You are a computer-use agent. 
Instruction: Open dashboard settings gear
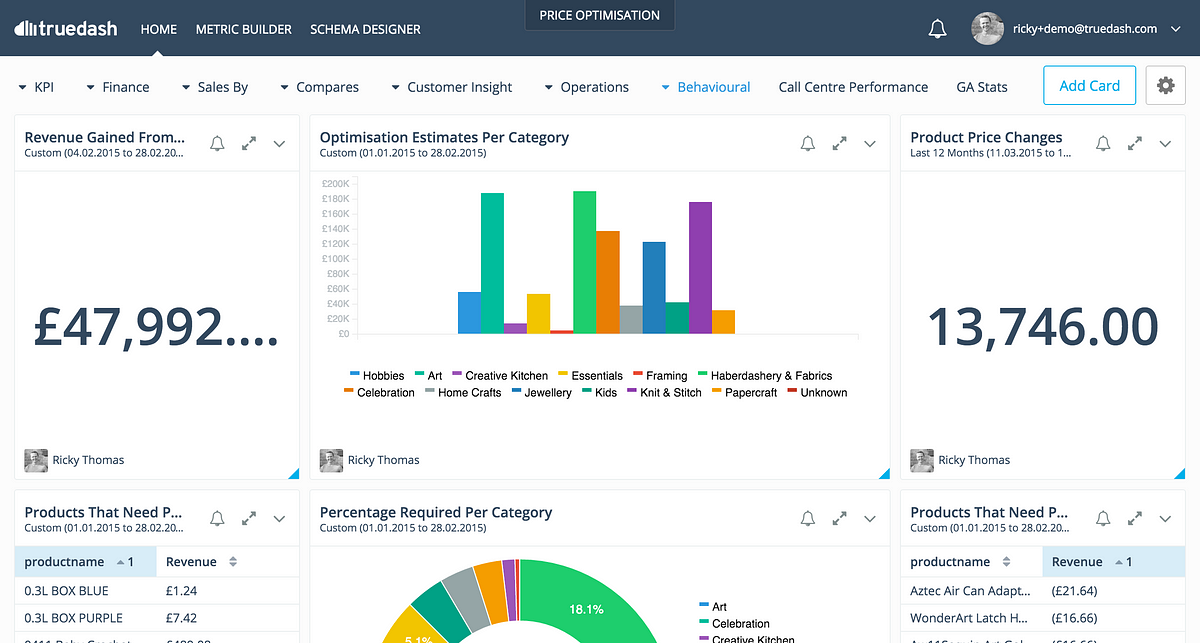pyautogui.click(x=1165, y=86)
